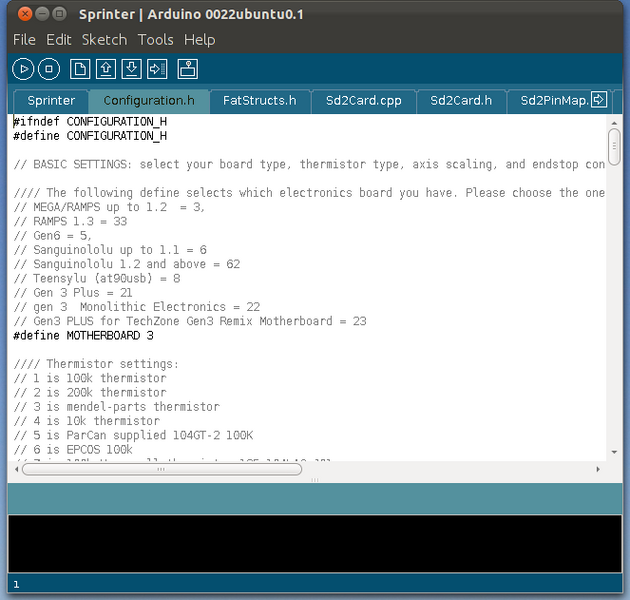Open the Tools menu
630x600 pixels.
(x=155, y=40)
